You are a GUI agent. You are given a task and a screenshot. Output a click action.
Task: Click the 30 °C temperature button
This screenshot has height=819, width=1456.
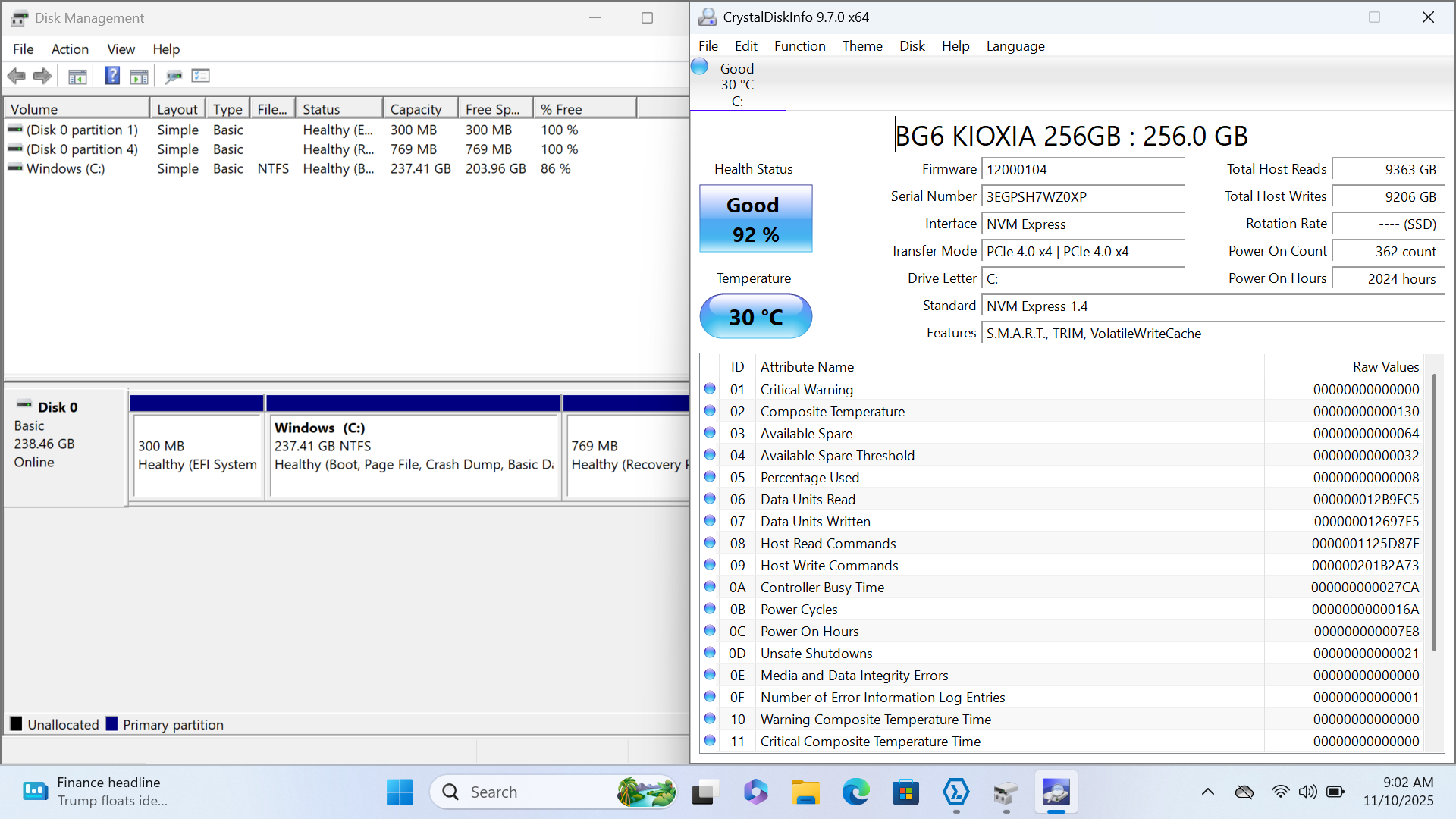pos(755,317)
